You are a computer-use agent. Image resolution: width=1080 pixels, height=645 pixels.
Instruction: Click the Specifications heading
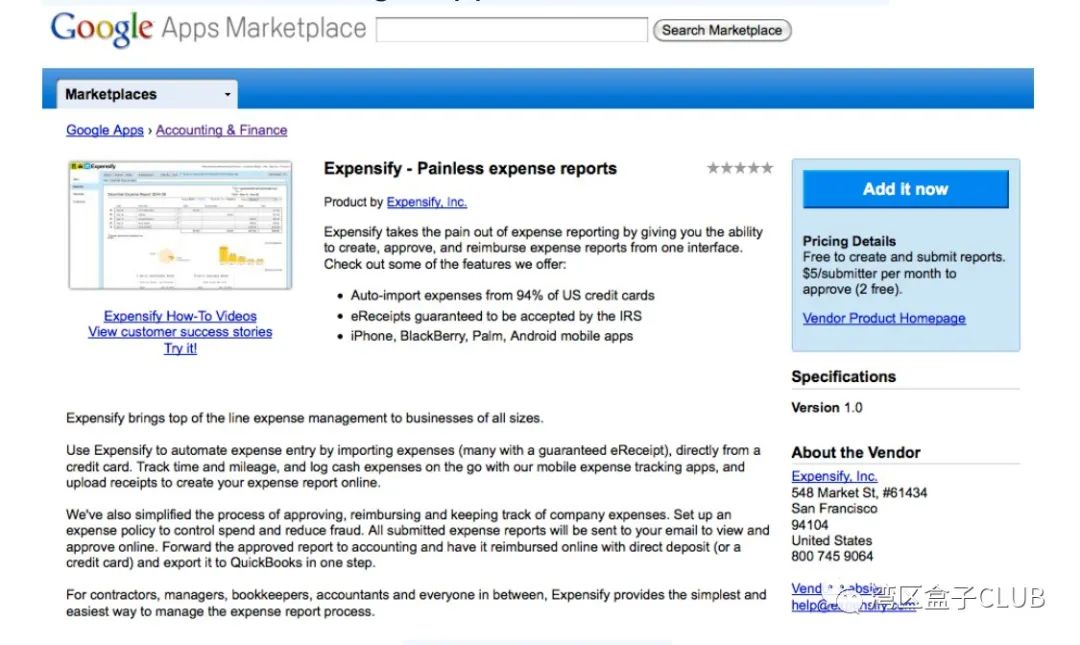844,377
